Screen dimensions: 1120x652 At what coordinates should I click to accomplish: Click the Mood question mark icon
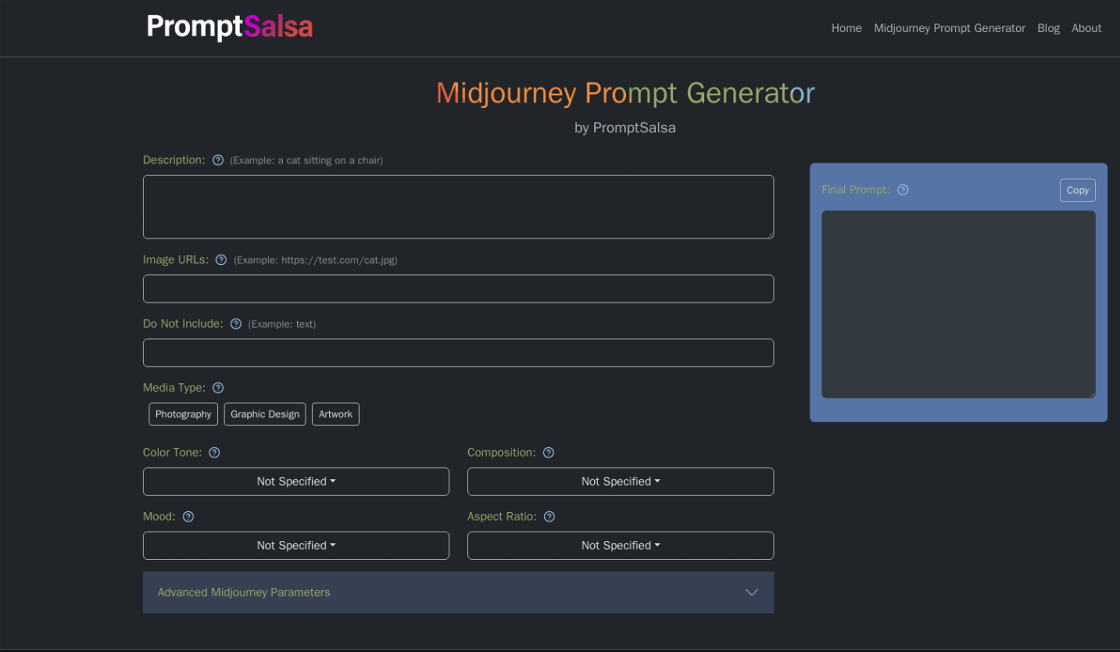[188, 517]
